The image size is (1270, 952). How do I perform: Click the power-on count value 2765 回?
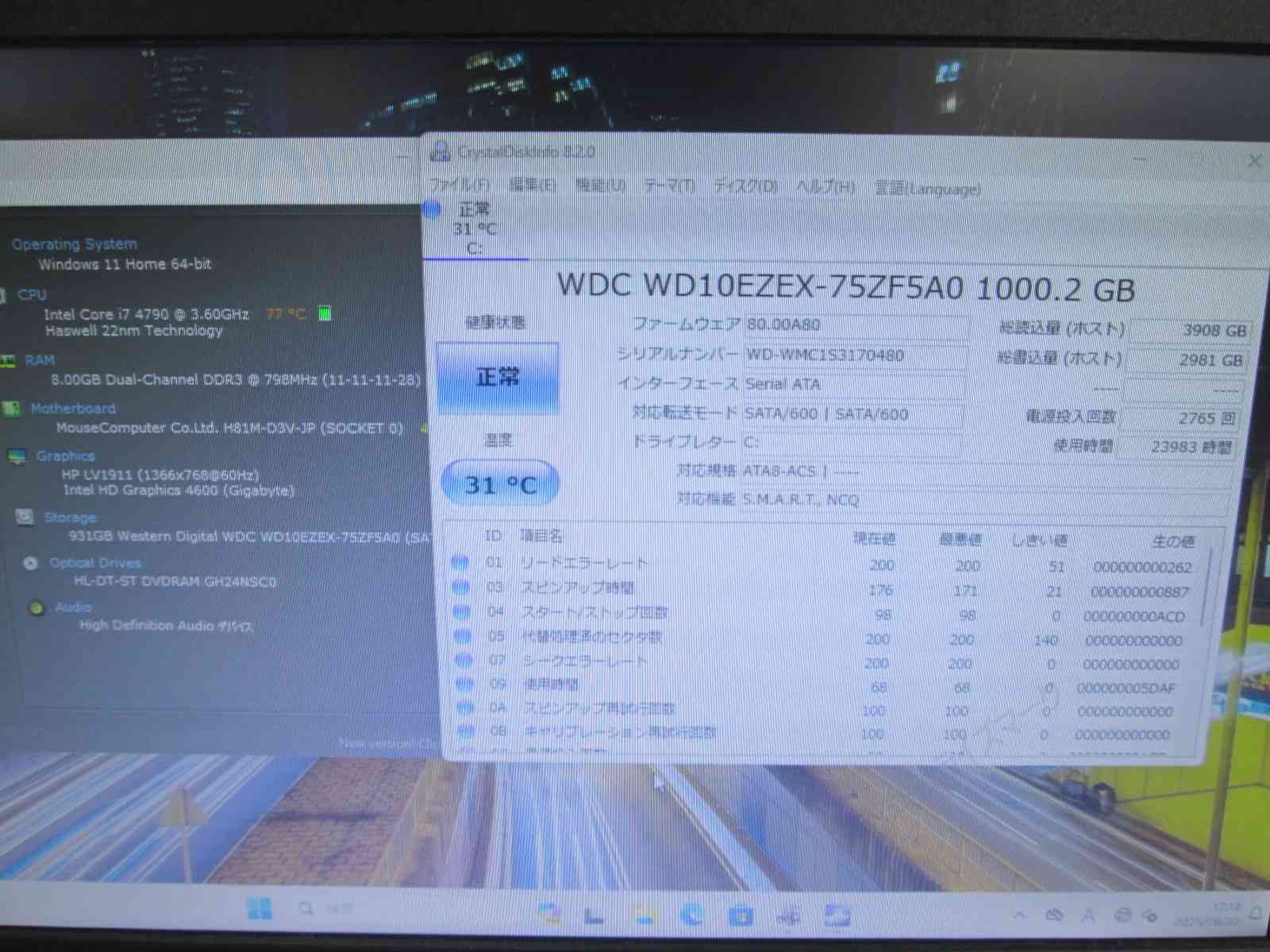(x=1180, y=417)
